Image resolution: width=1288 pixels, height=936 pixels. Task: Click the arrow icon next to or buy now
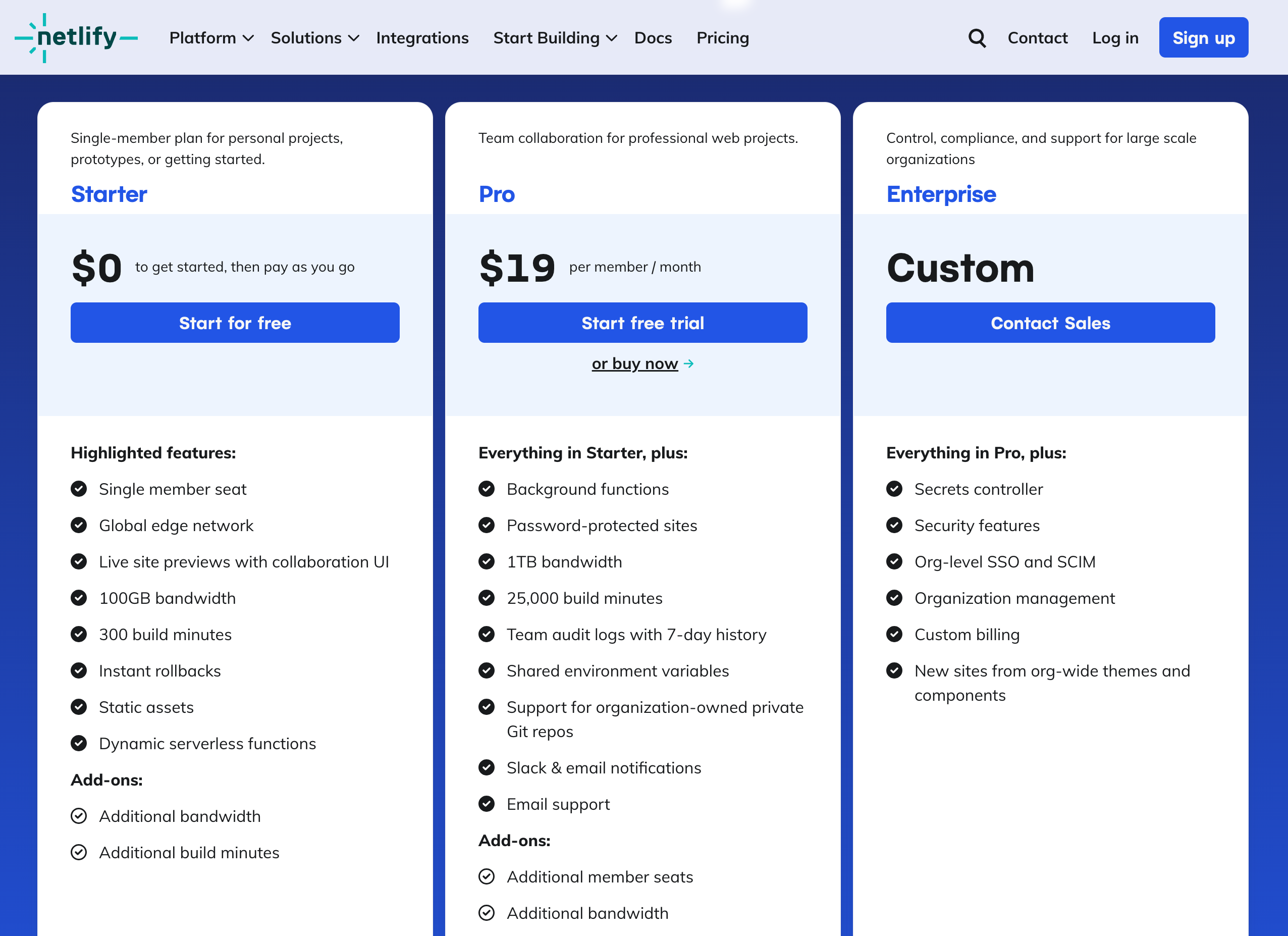(689, 364)
